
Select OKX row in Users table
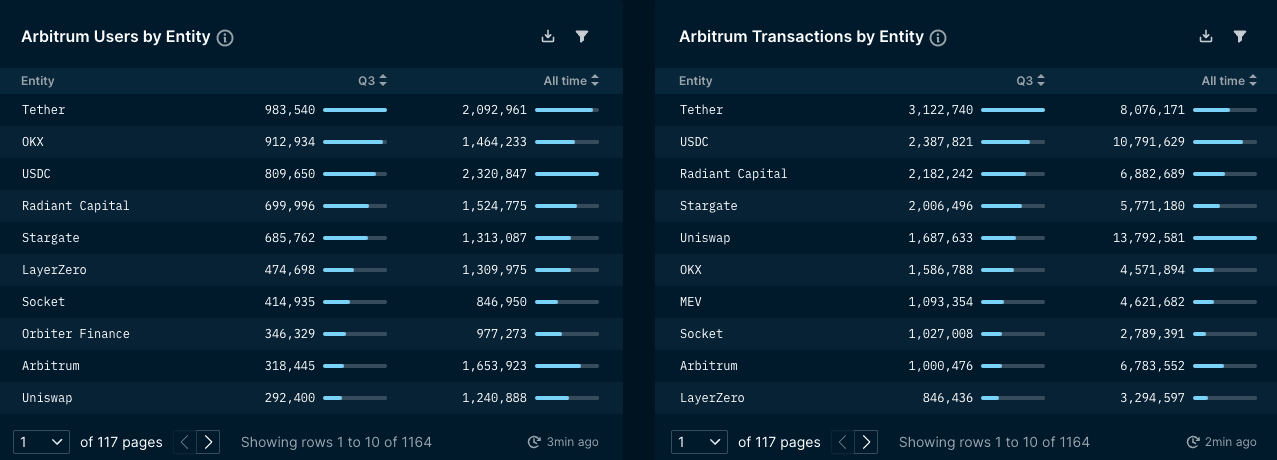[x=311, y=142]
